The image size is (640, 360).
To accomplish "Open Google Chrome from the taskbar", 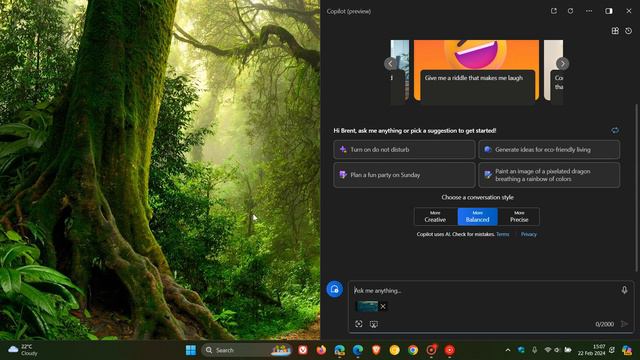I will click(413, 350).
